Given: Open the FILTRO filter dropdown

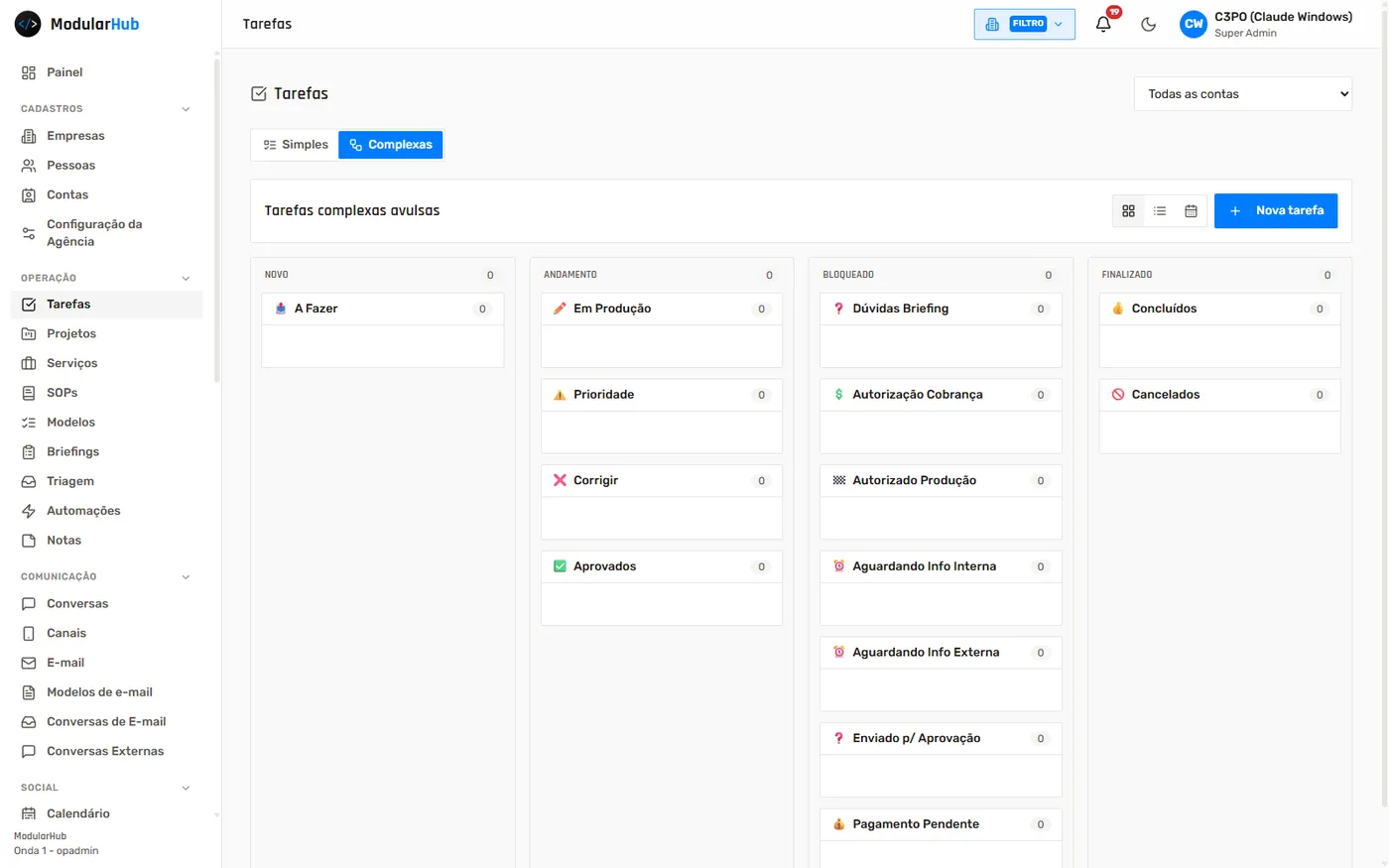Looking at the screenshot, I should click(1025, 24).
